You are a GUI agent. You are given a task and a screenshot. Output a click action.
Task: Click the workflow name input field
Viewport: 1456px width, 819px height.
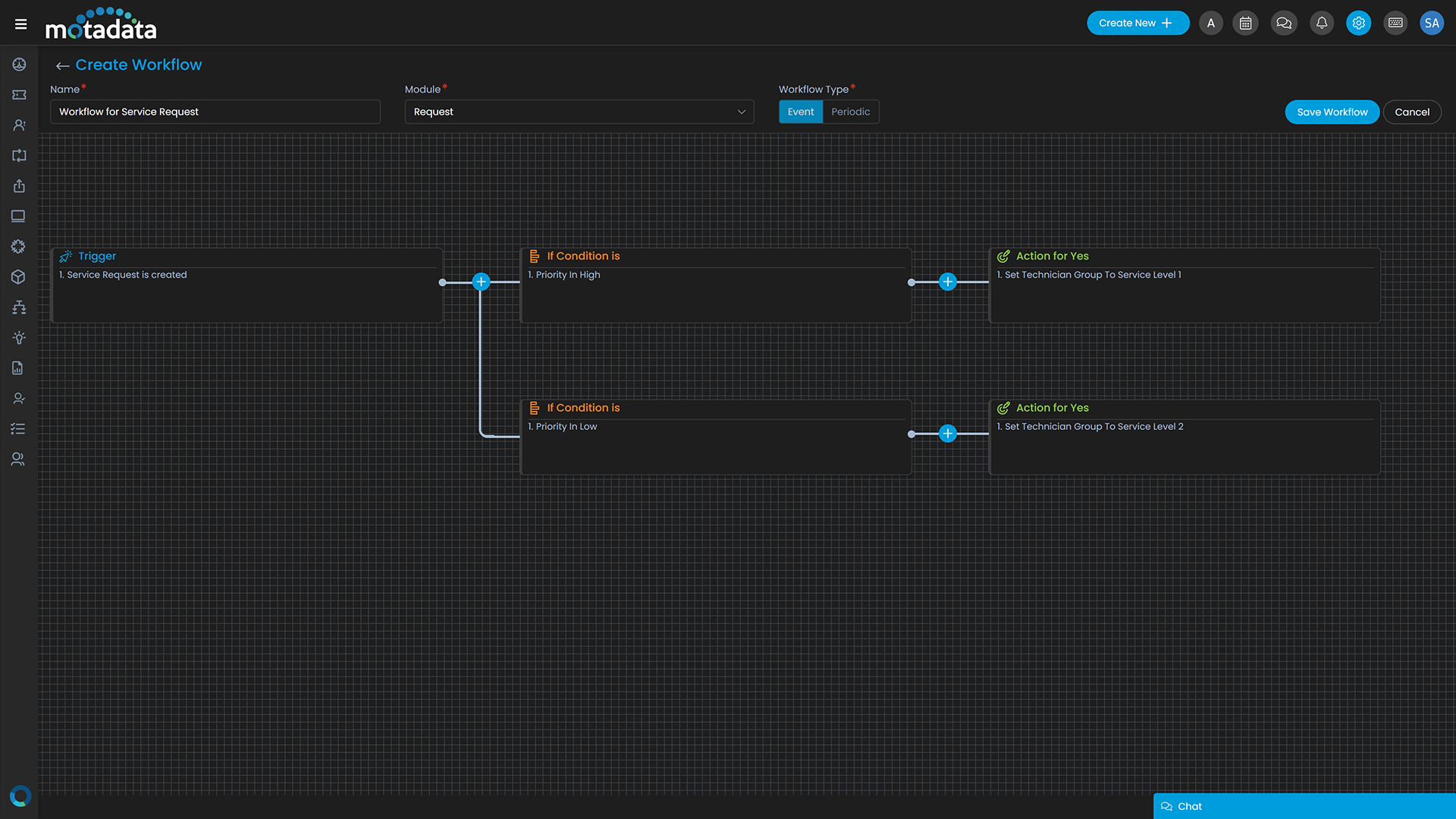[215, 112]
